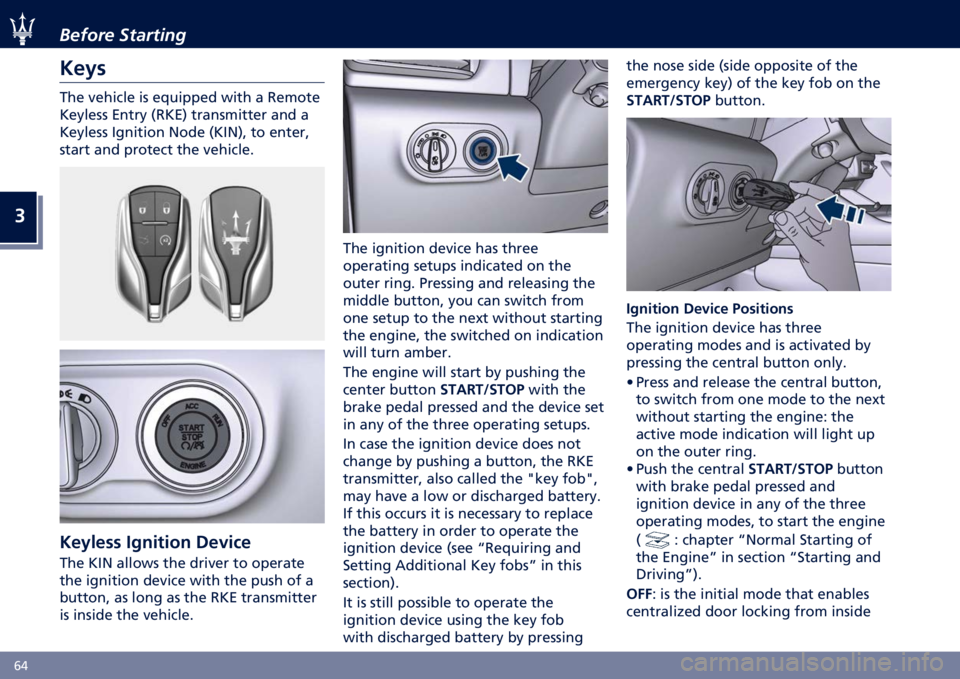
Task: Click the Maserati trident logo in header
Action: (22, 29)
